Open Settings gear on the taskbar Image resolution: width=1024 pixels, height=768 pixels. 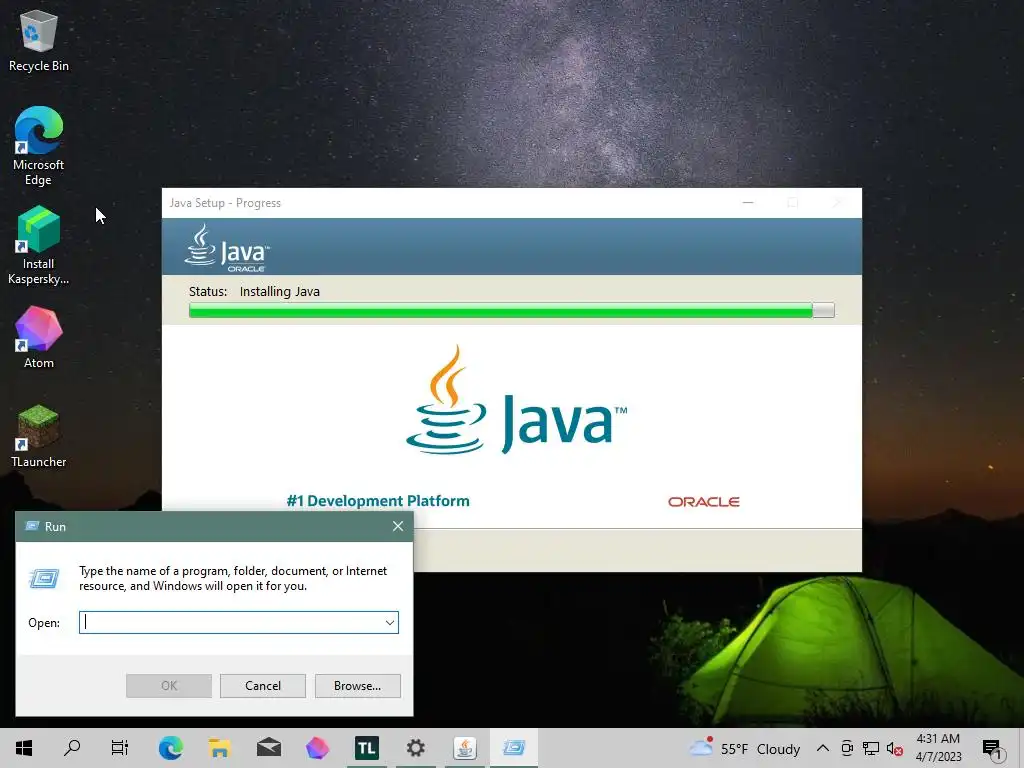[415, 748]
